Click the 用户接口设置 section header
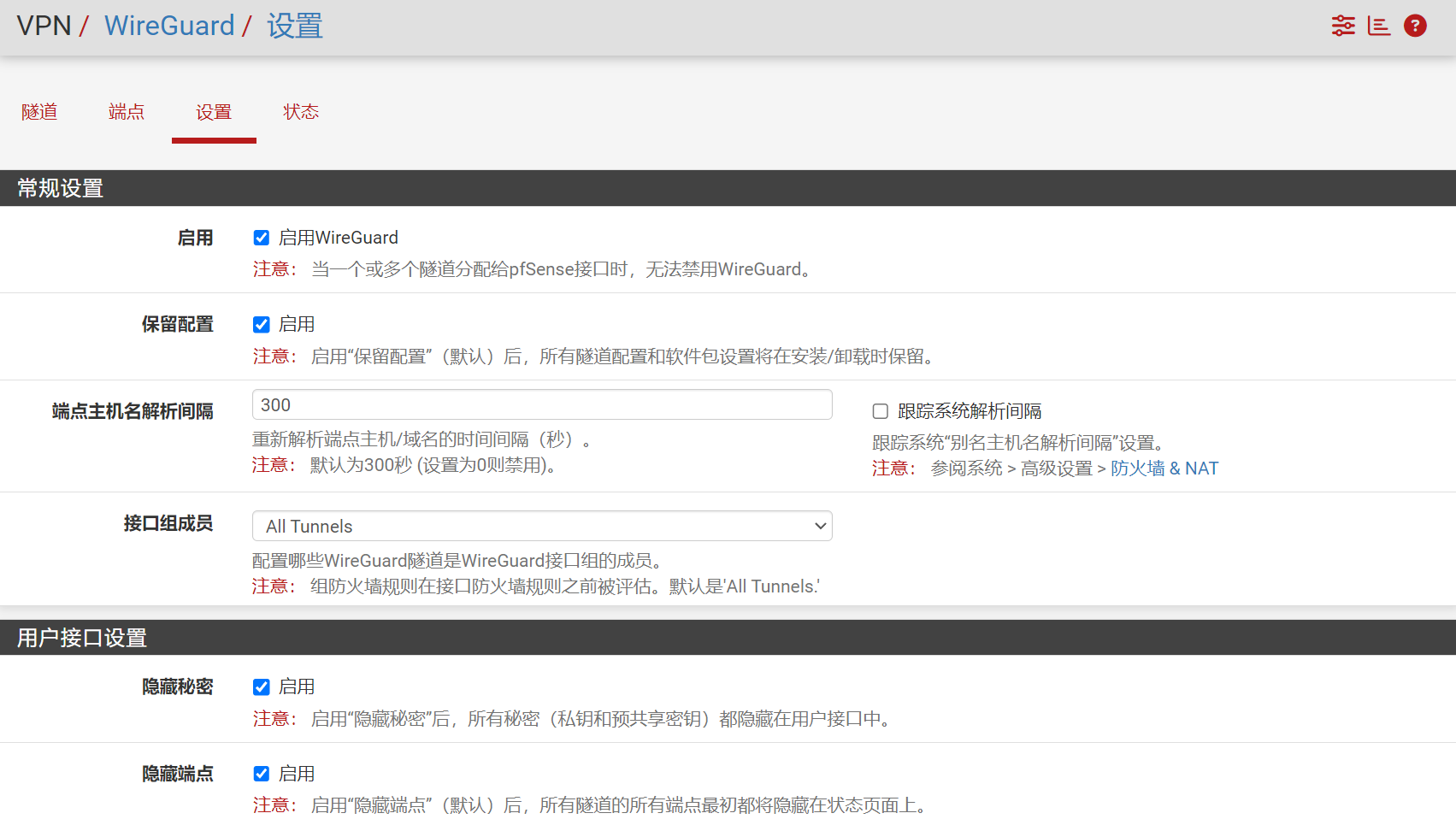This screenshot has width=1456, height=825. pyautogui.click(x=82, y=638)
